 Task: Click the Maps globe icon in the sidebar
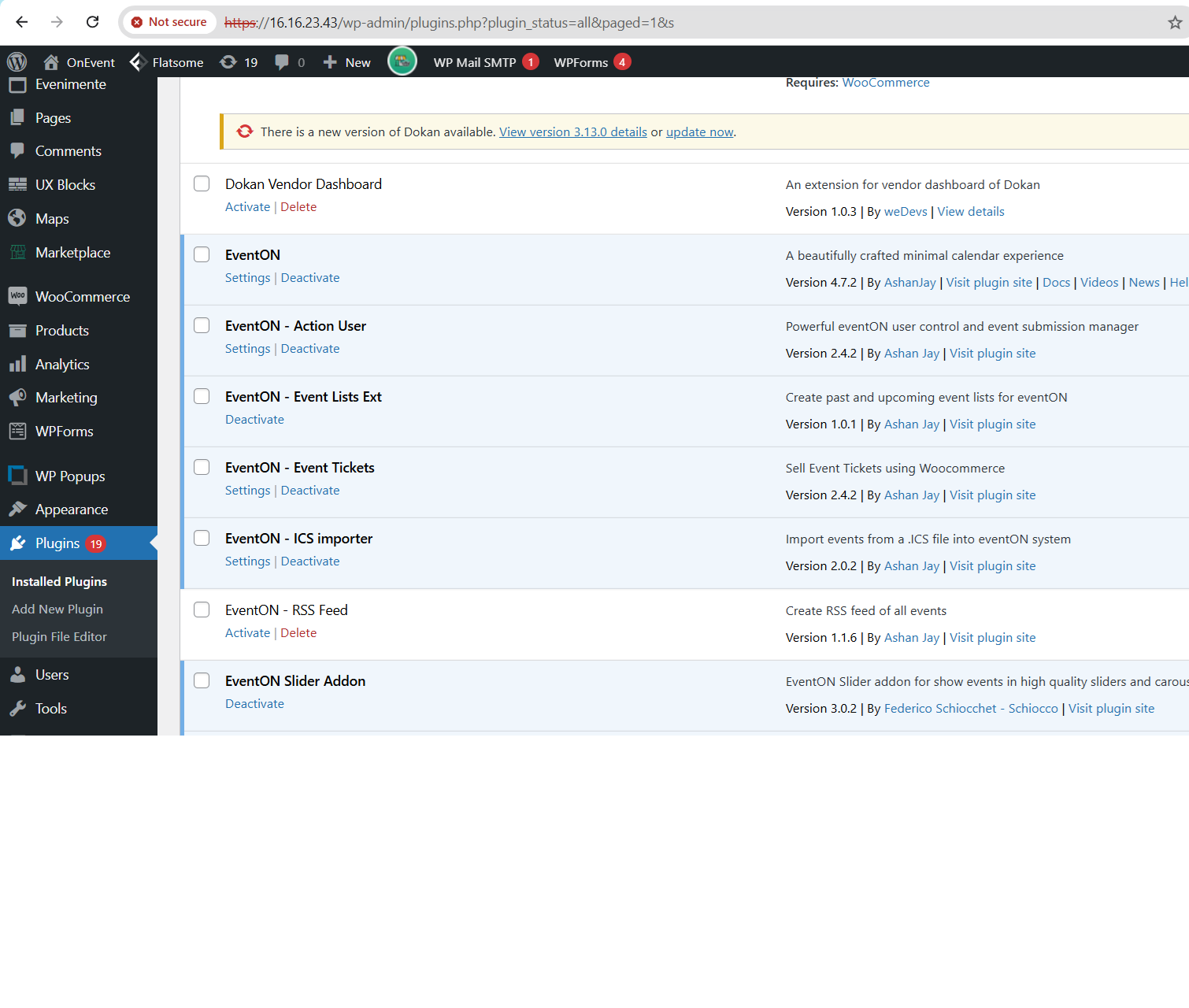17,218
